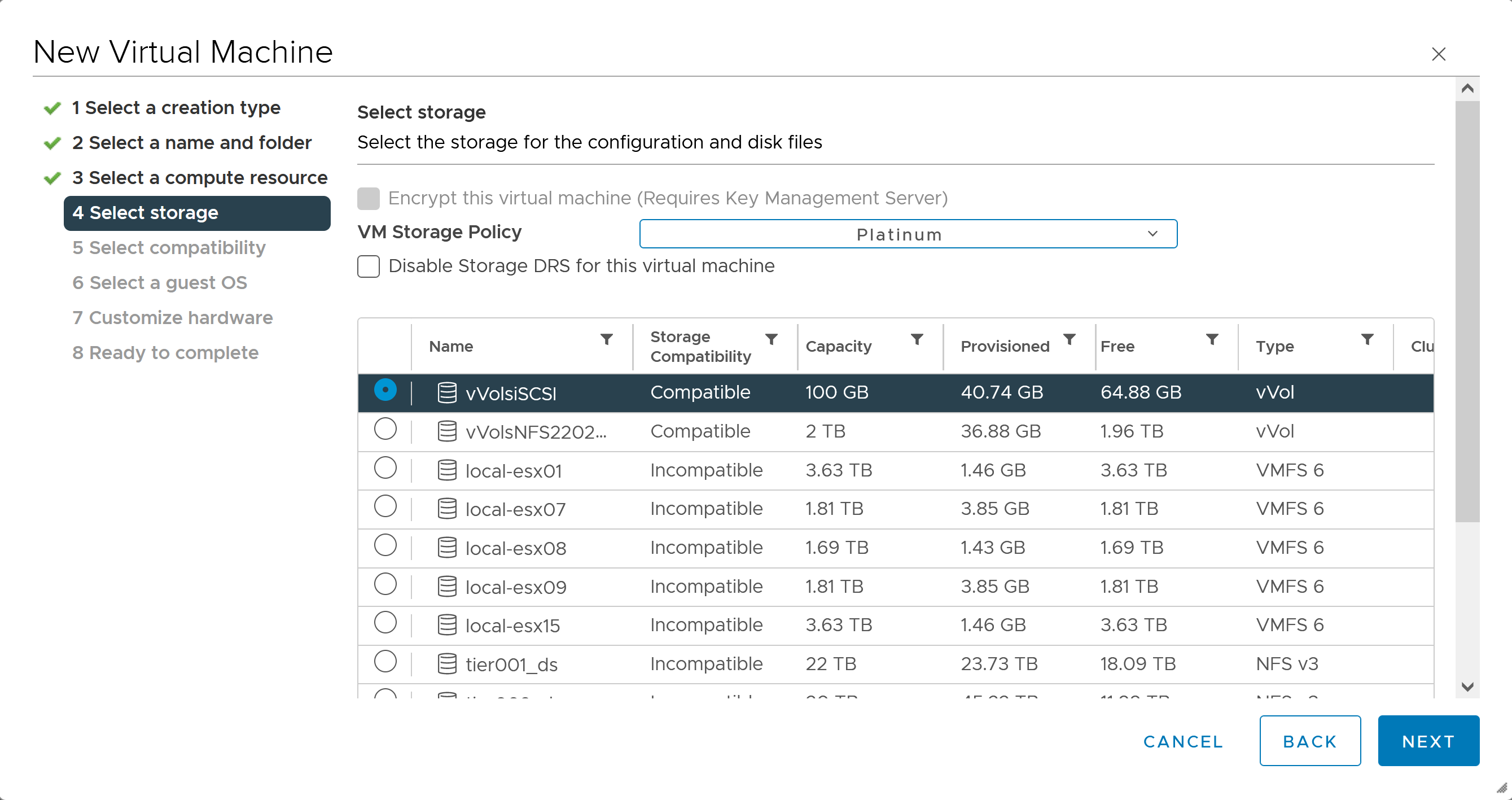Click the Free column filter icon
1512x800 pixels.
tap(1212, 339)
